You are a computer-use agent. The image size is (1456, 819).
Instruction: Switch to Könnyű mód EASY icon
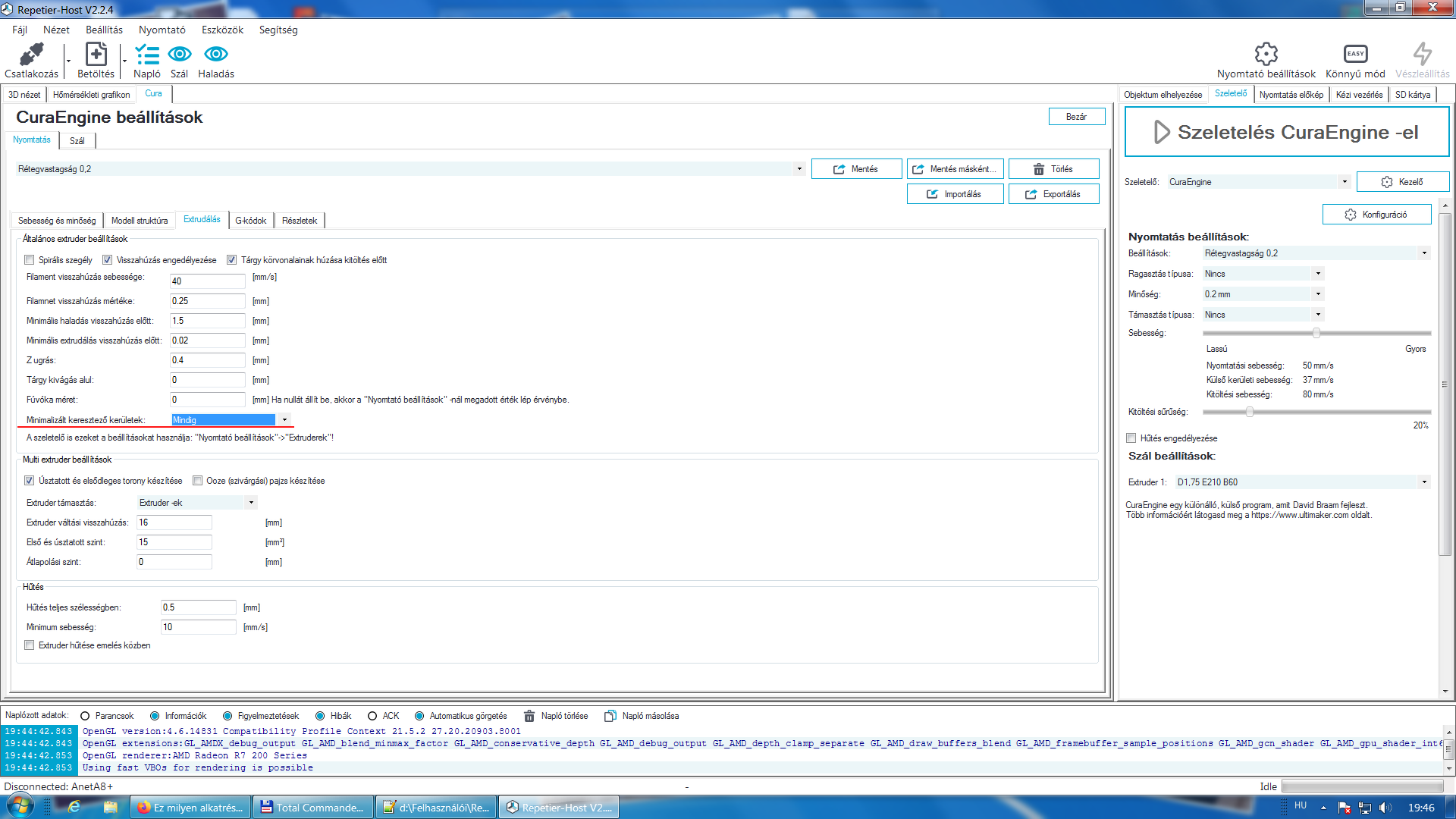1355,55
